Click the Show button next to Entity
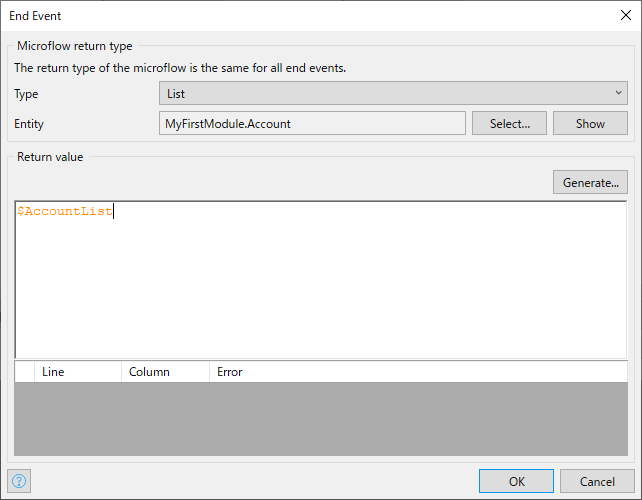This screenshot has width=642, height=500. (x=590, y=123)
